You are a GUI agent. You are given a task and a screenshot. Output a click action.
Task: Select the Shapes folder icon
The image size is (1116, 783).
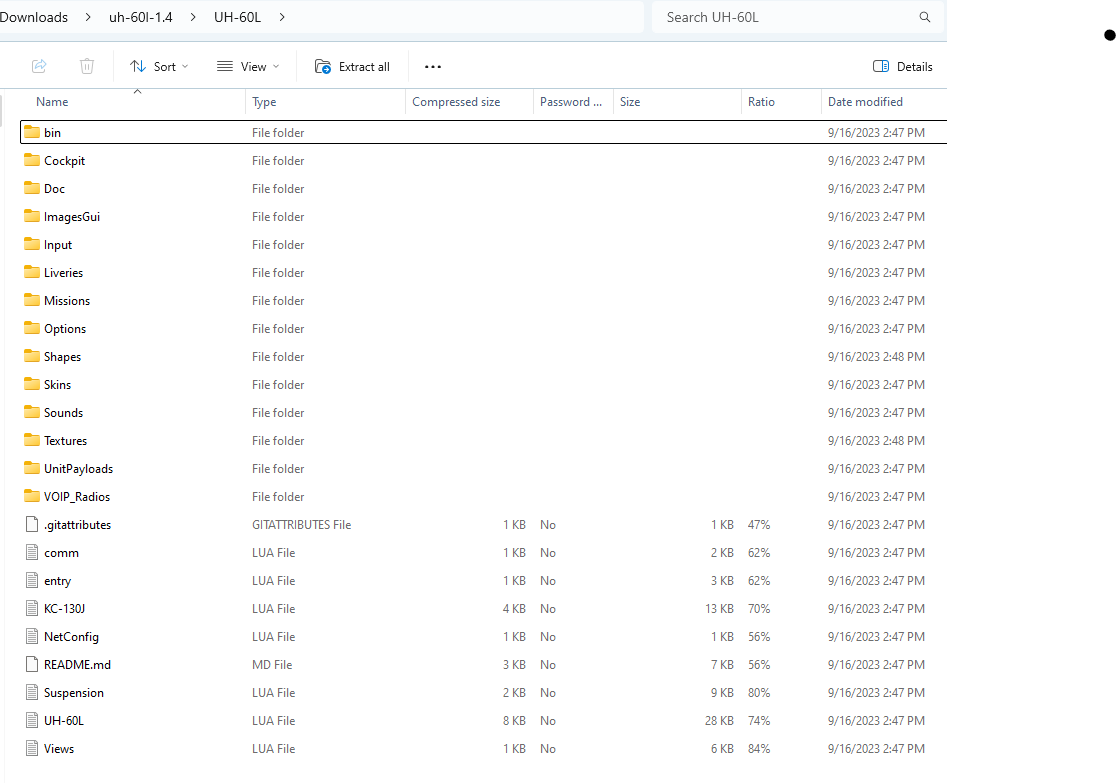point(32,356)
